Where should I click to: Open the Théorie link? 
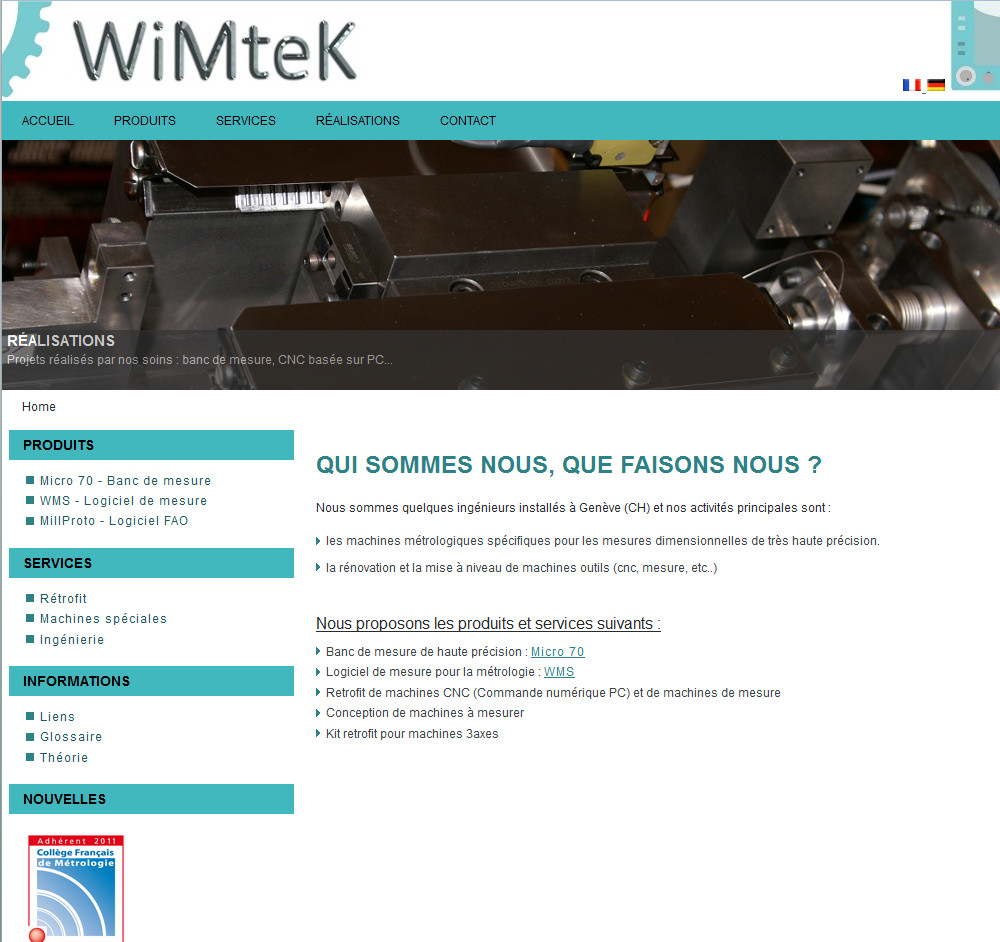pos(64,758)
